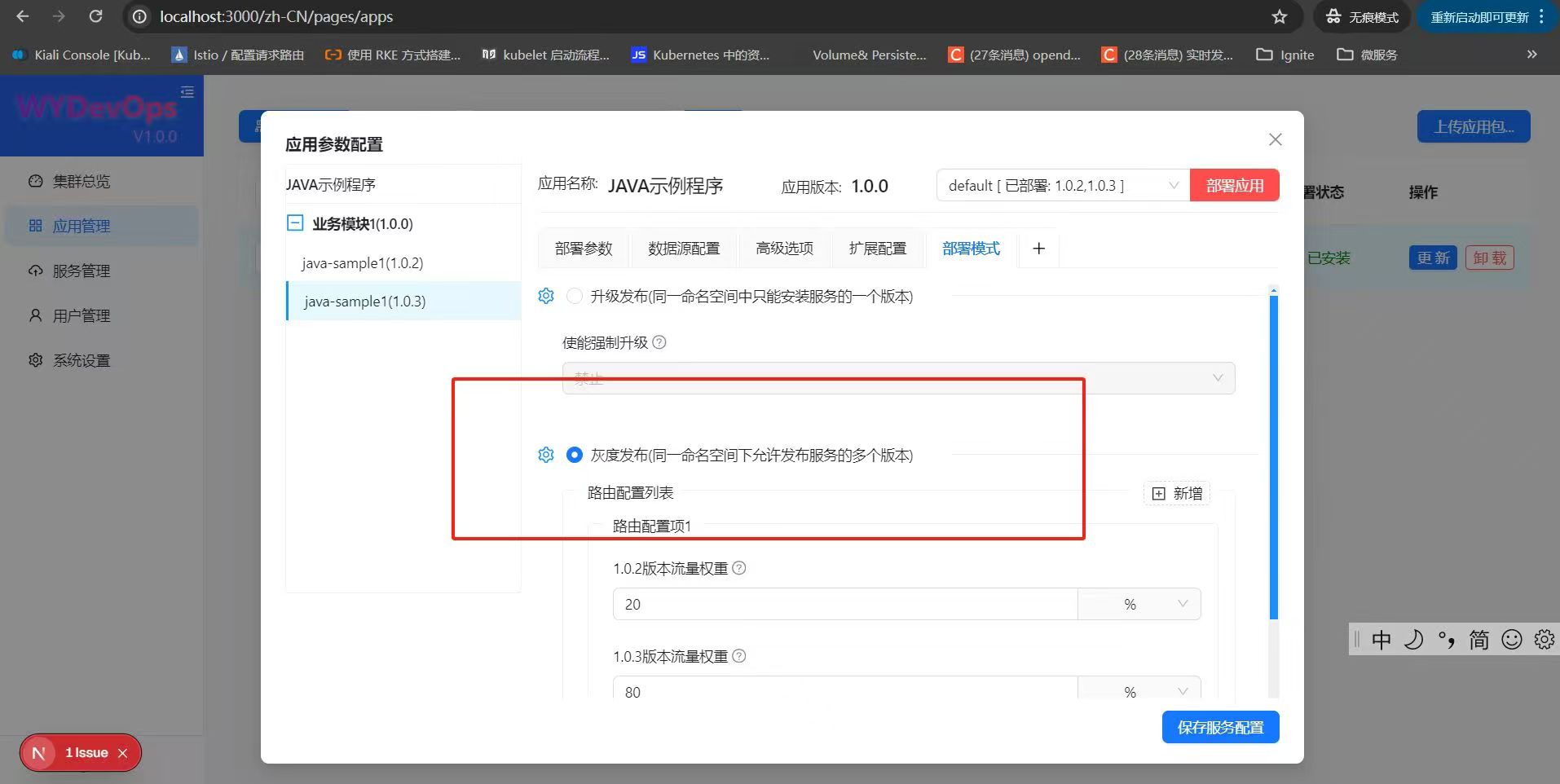Dismiss the 1 Issue badge close icon
Viewport: 1560px width, 784px height.
click(123, 753)
